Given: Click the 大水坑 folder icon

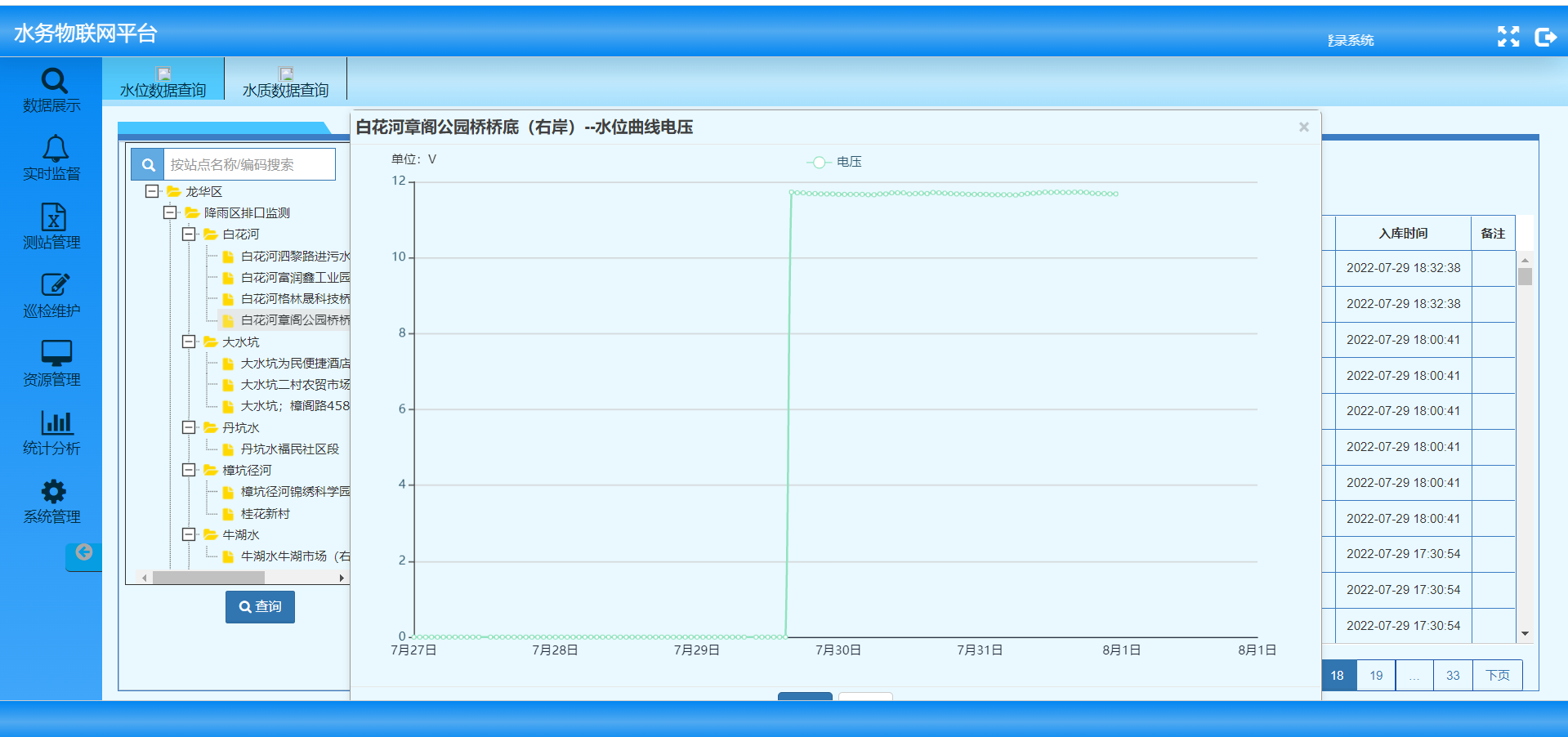Looking at the screenshot, I should (210, 342).
